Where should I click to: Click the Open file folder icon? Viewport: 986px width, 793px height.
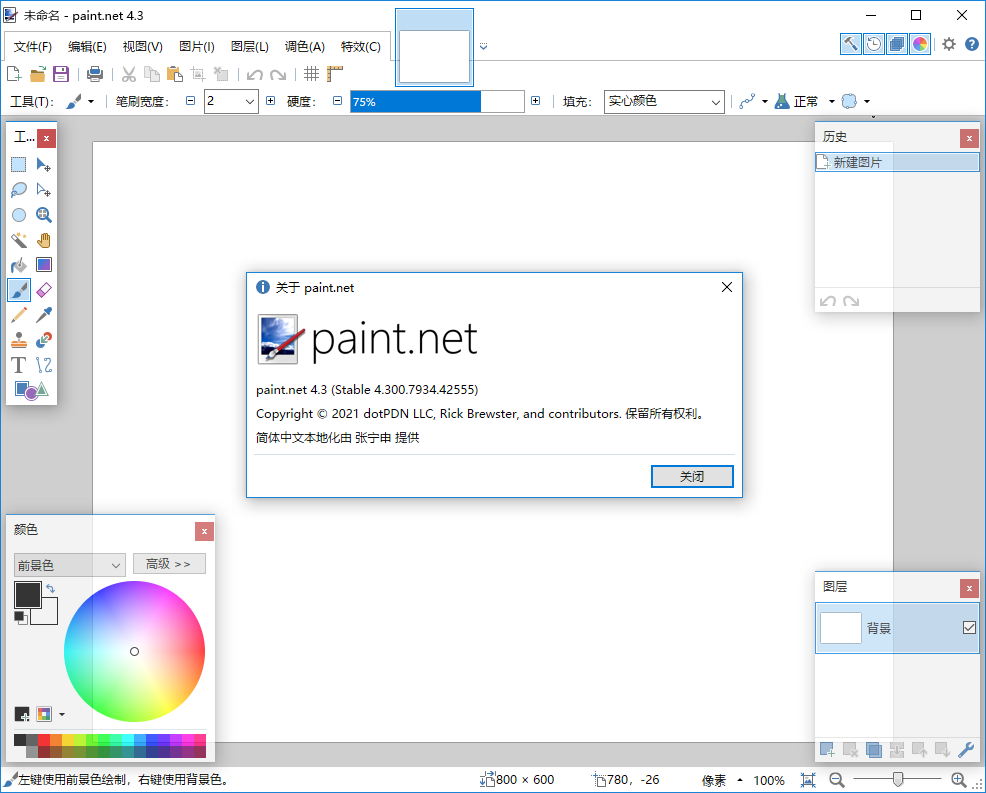38,74
